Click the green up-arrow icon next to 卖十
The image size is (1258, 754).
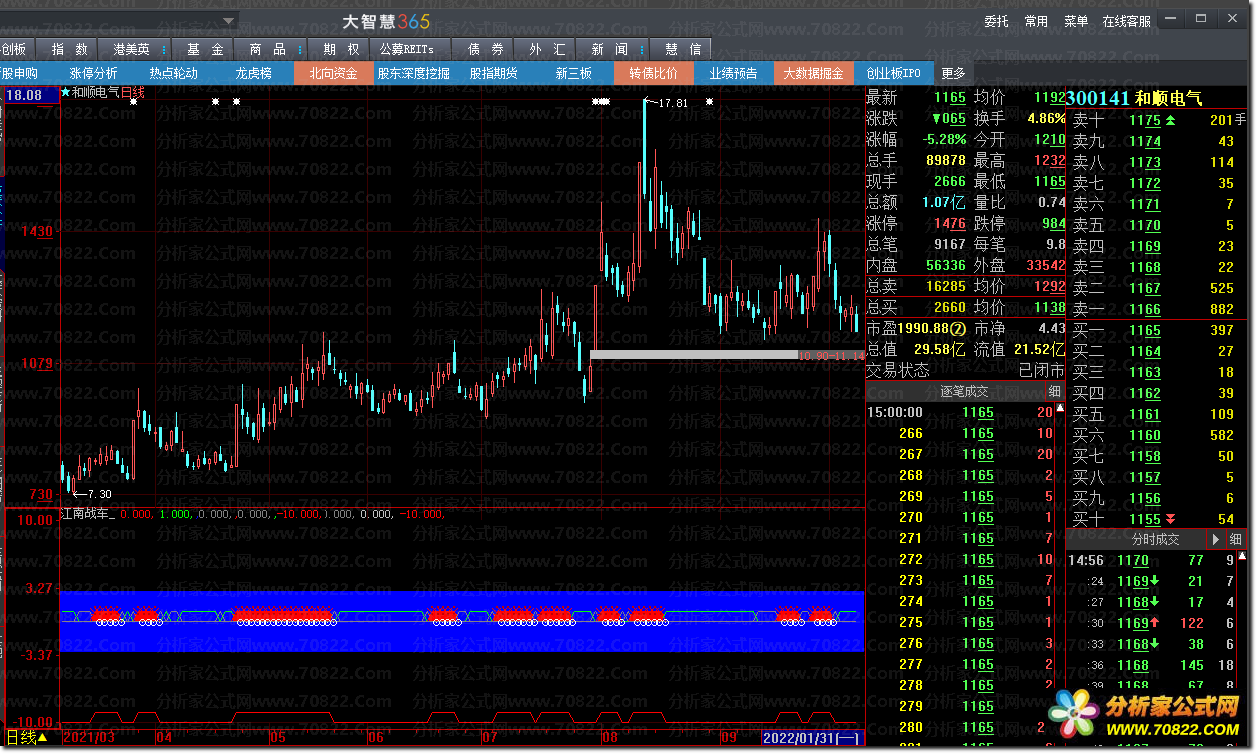click(x=1171, y=120)
